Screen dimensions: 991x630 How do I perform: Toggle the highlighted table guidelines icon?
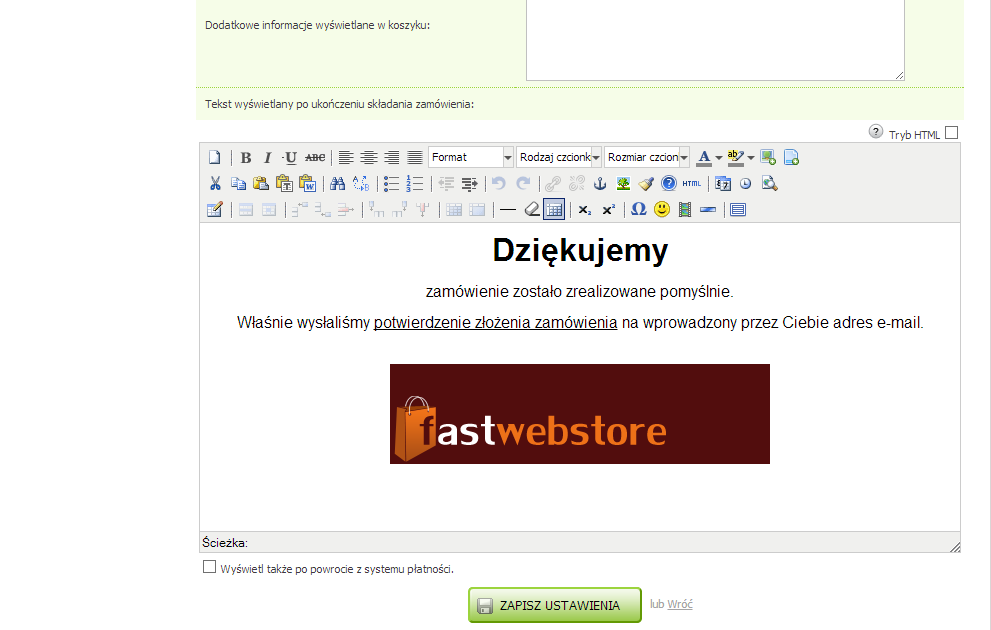[x=554, y=209]
